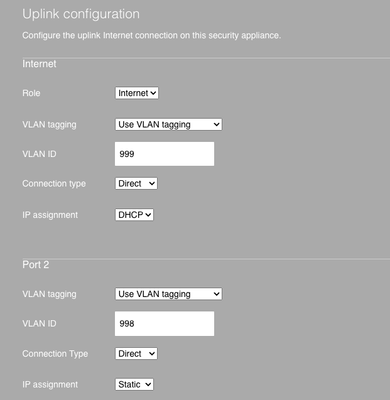
Task: Click the VLAN ID field containing 998
Action: point(164,324)
